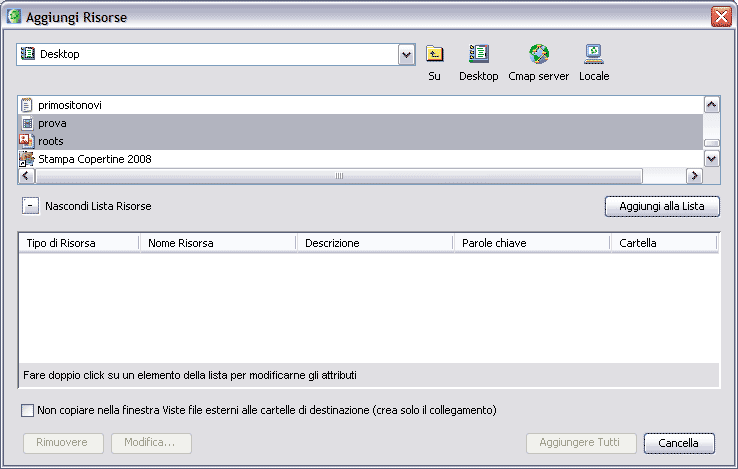Viewport: 738px width, 469px height.
Task: Open the Desktop location dropdown
Action: [x=407, y=55]
